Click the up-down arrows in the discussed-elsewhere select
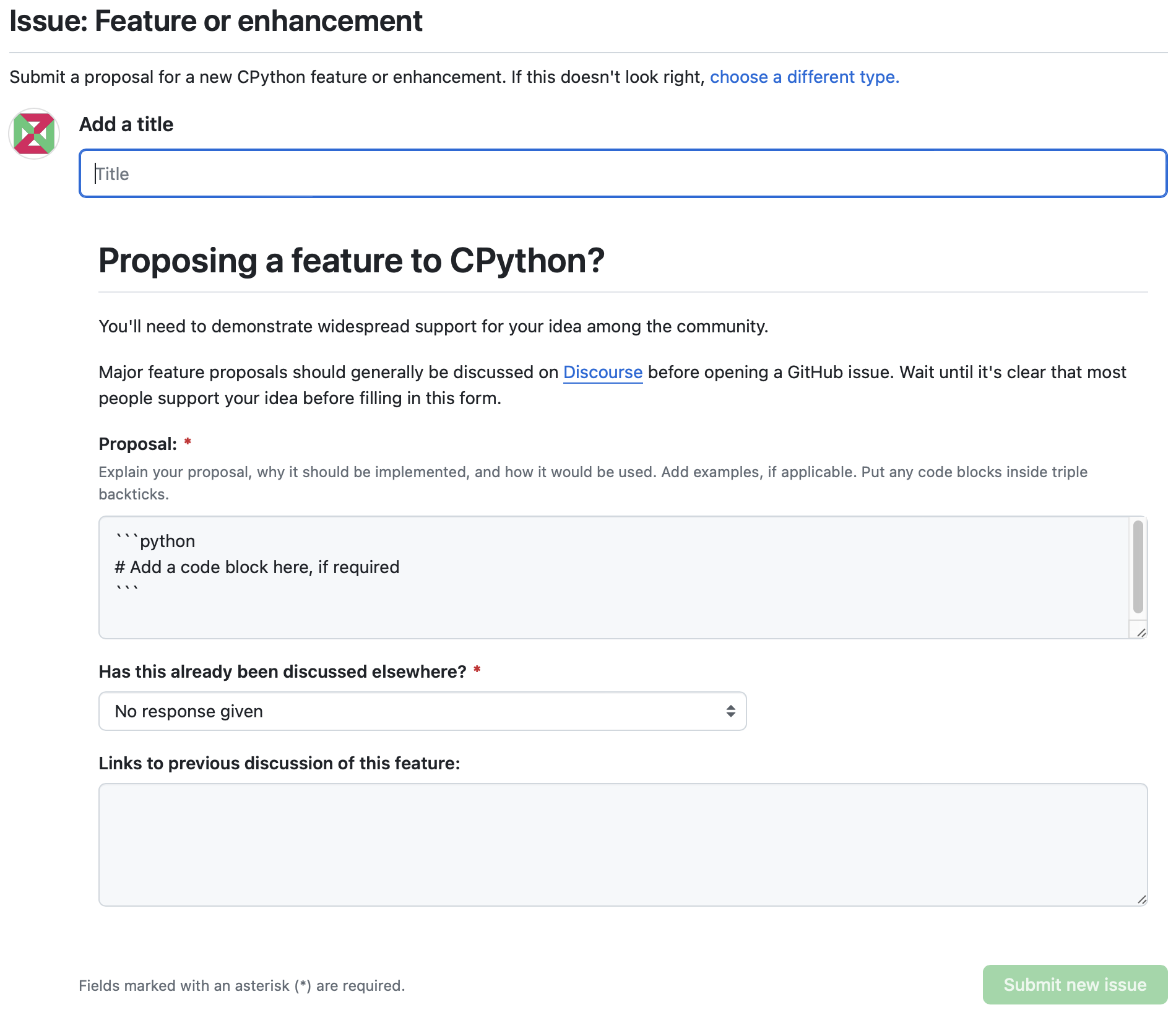Viewport: 1176px width, 1015px height. (x=731, y=711)
